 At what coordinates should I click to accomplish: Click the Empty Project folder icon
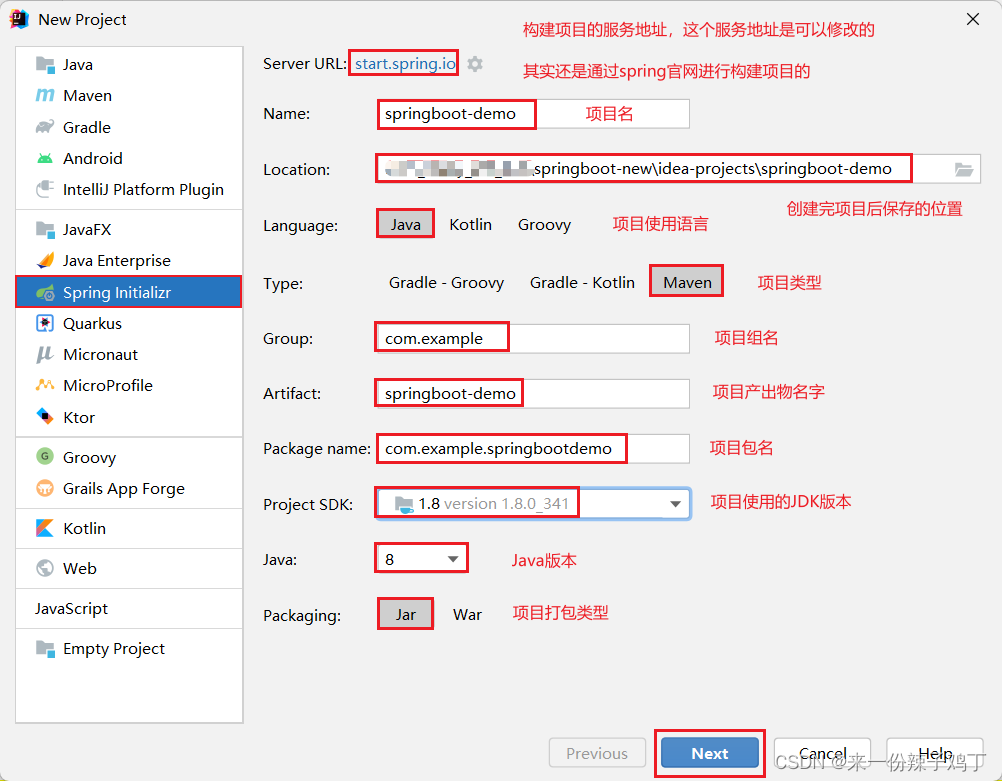tap(45, 648)
